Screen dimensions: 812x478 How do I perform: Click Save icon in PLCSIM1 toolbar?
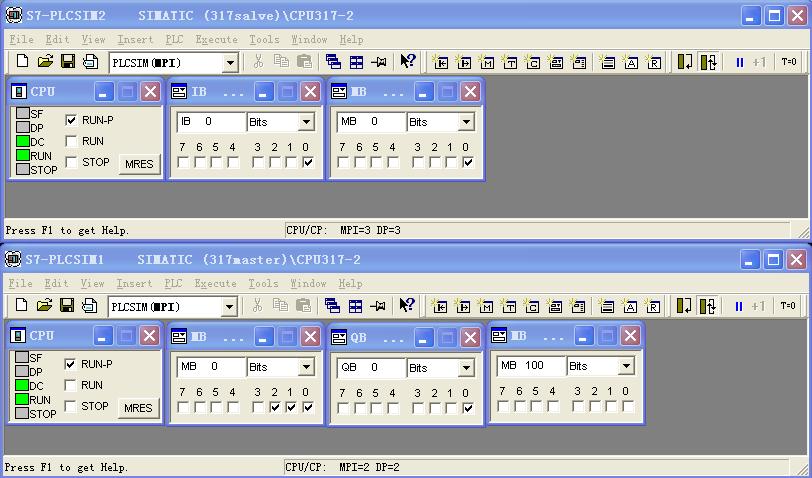point(67,306)
